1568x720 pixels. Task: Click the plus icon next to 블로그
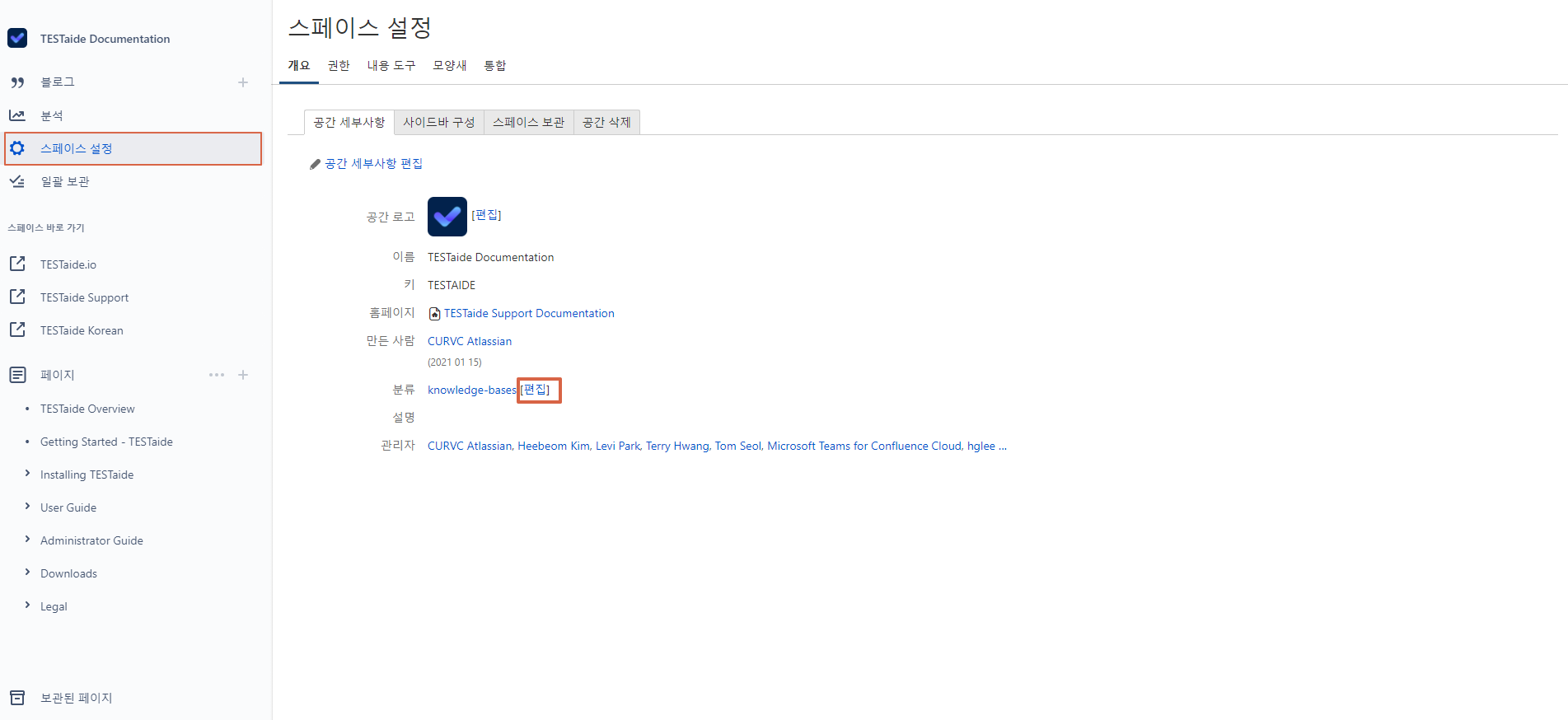pyautogui.click(x=243, y=82)
